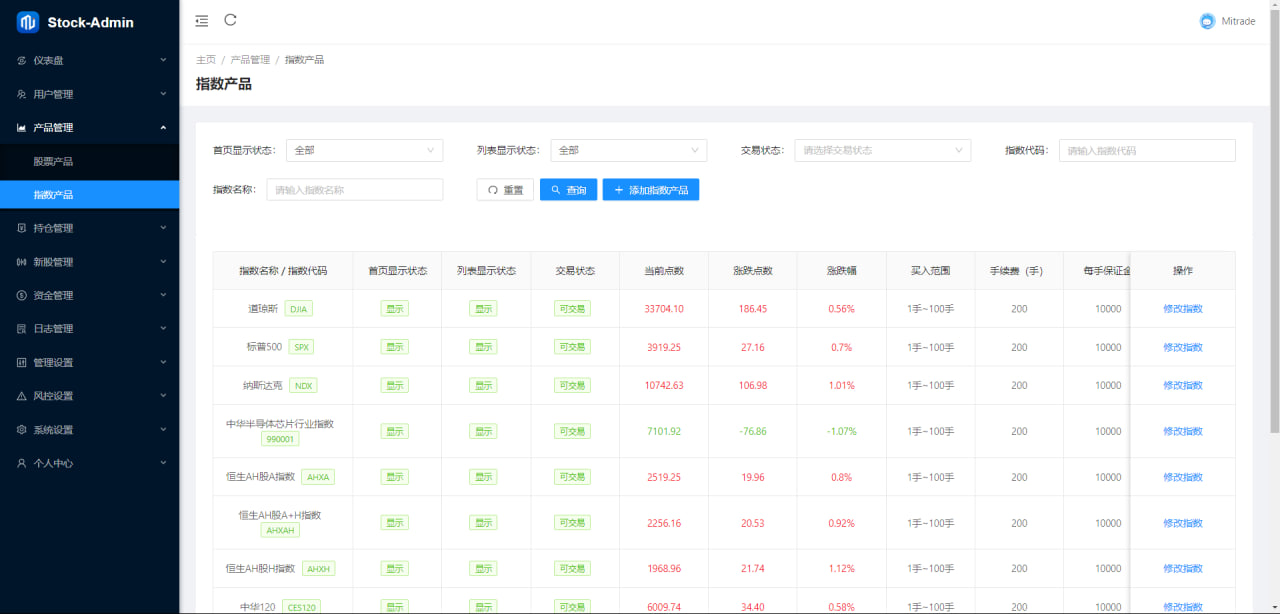Open the 列表显示状态 dropdown

pos(628,150)
